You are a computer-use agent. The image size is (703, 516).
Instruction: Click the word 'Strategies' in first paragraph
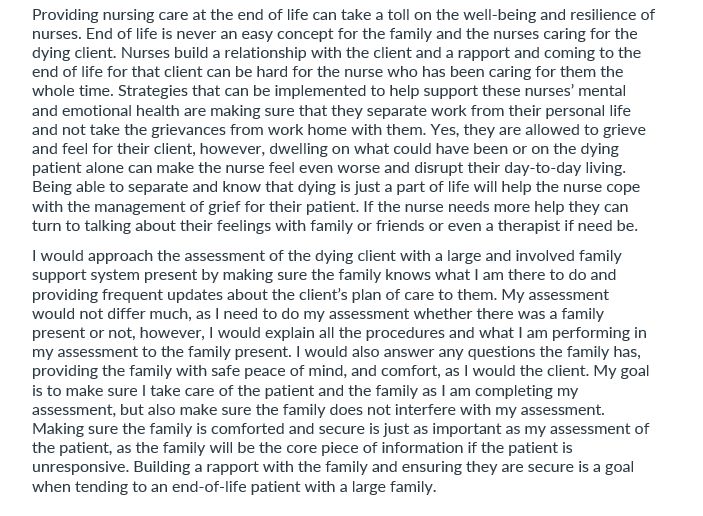coord(152,91)
